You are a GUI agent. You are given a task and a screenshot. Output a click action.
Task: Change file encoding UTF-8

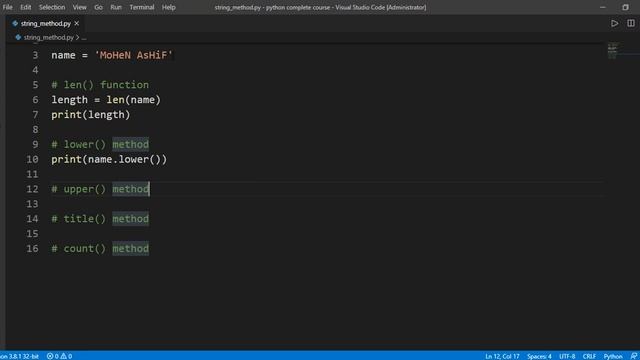[567, 356]
